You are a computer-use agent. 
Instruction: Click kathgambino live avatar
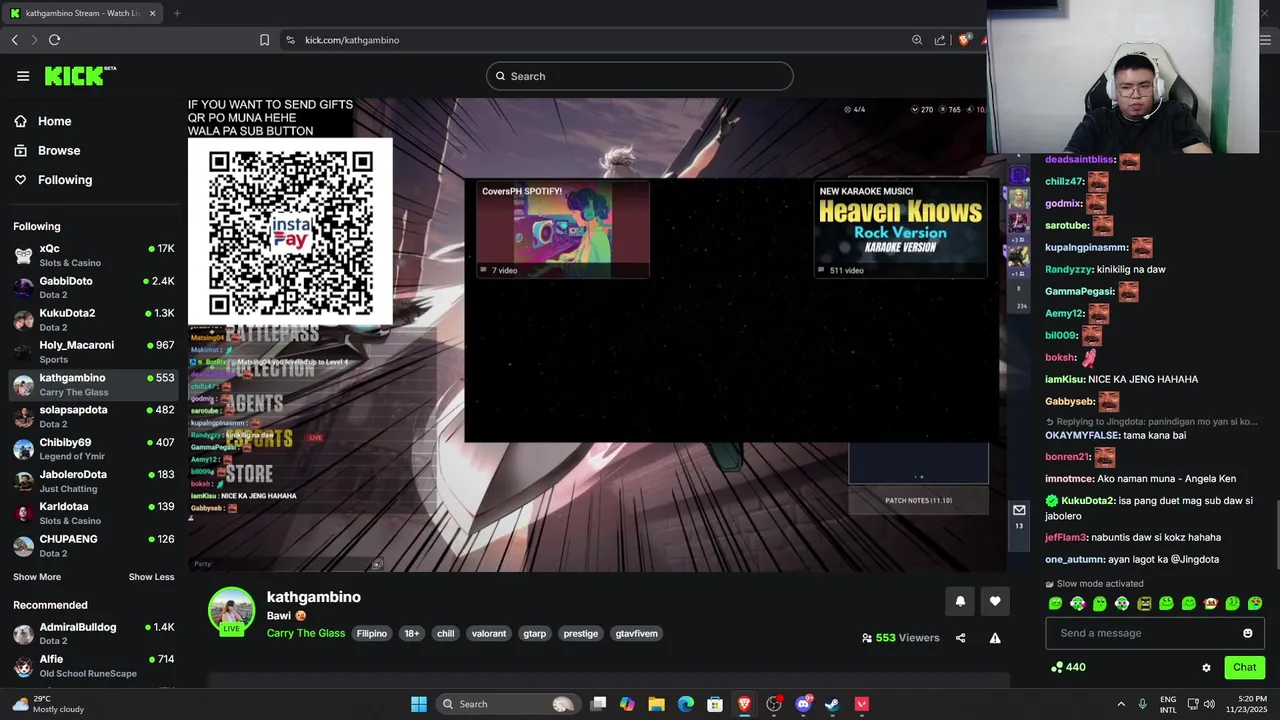pyautogui.click(x=231, y=611)
